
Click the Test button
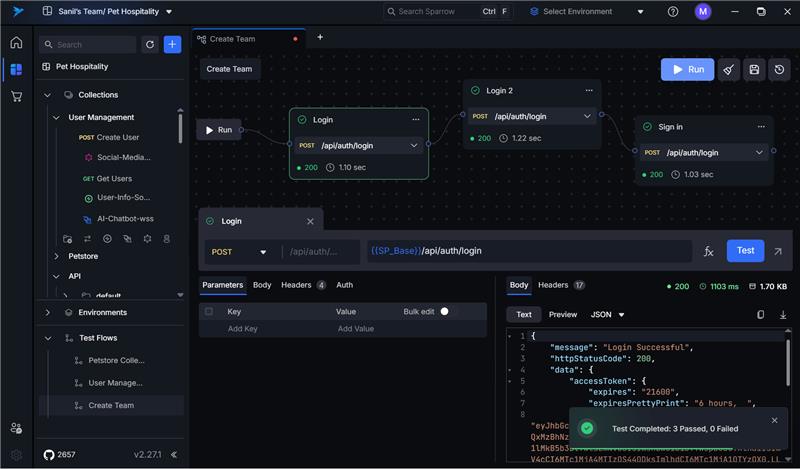[745, 251]
